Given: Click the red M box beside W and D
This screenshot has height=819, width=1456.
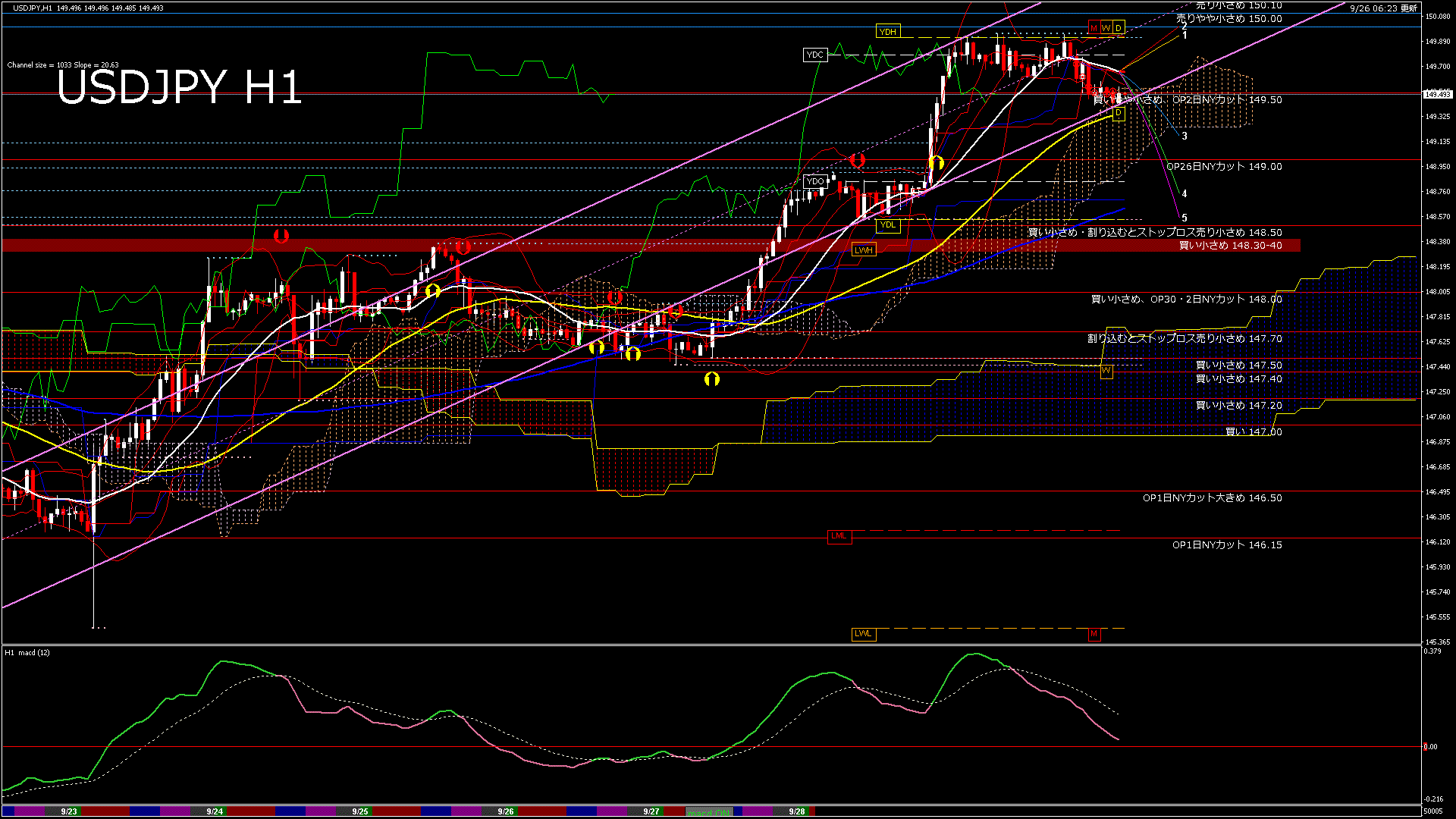Looking at the screenshot, I should point(1094,28).
